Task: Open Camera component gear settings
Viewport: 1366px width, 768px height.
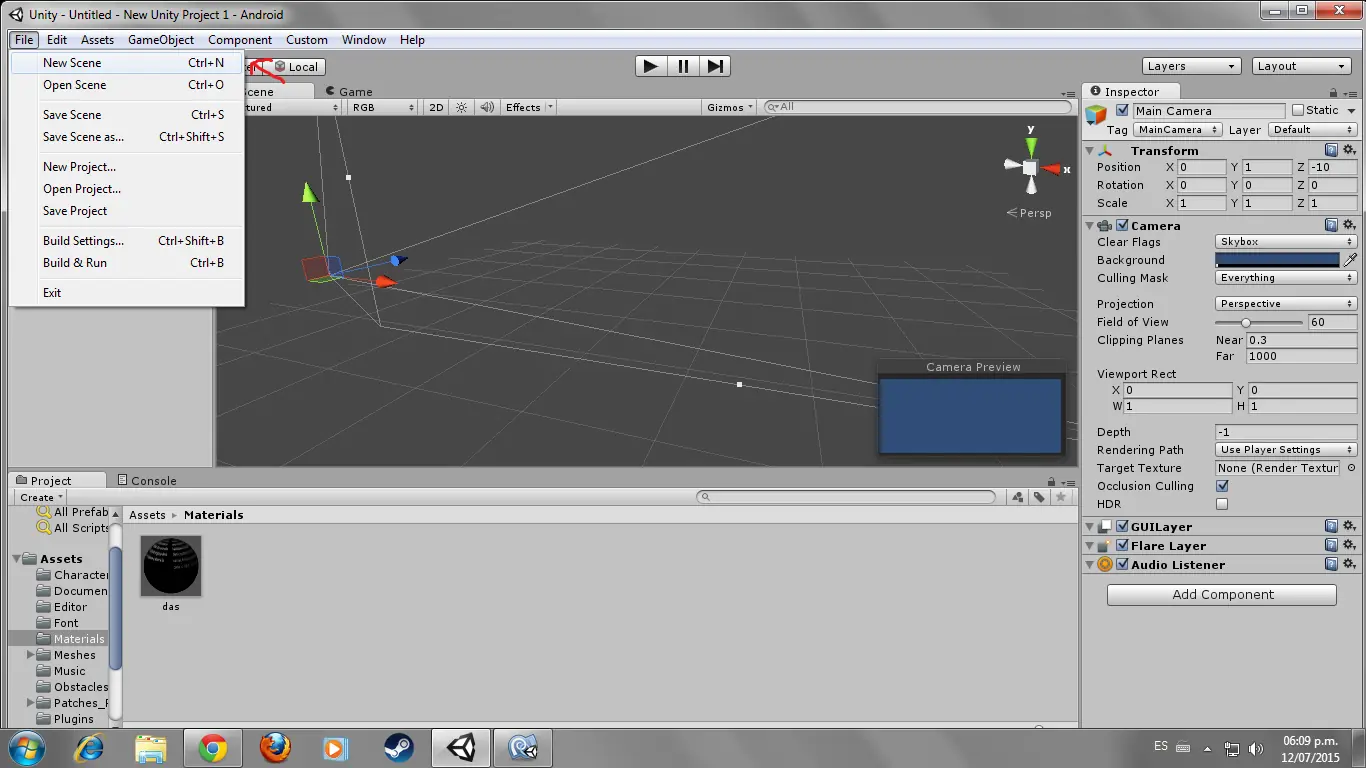Action: coord(1349,225)
